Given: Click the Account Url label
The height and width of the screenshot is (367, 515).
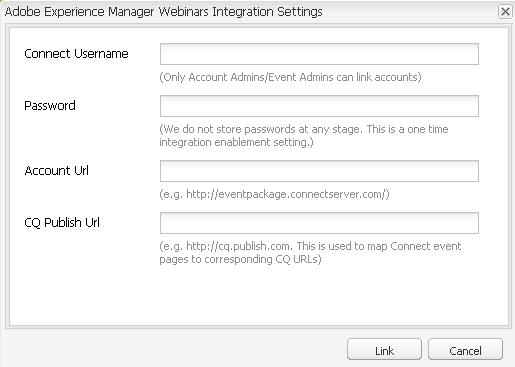Looking at the screenshot, I should tap(57, 171).
